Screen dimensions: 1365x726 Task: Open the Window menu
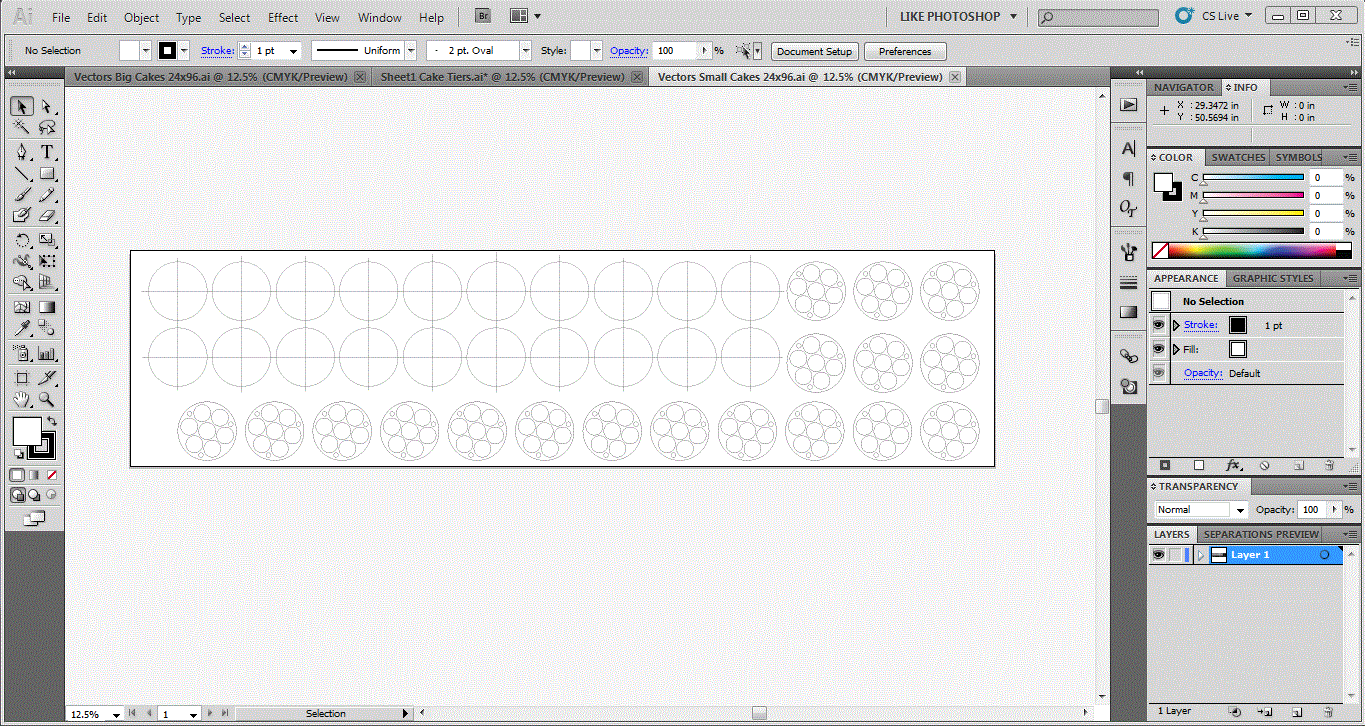(x=380, y=18)
